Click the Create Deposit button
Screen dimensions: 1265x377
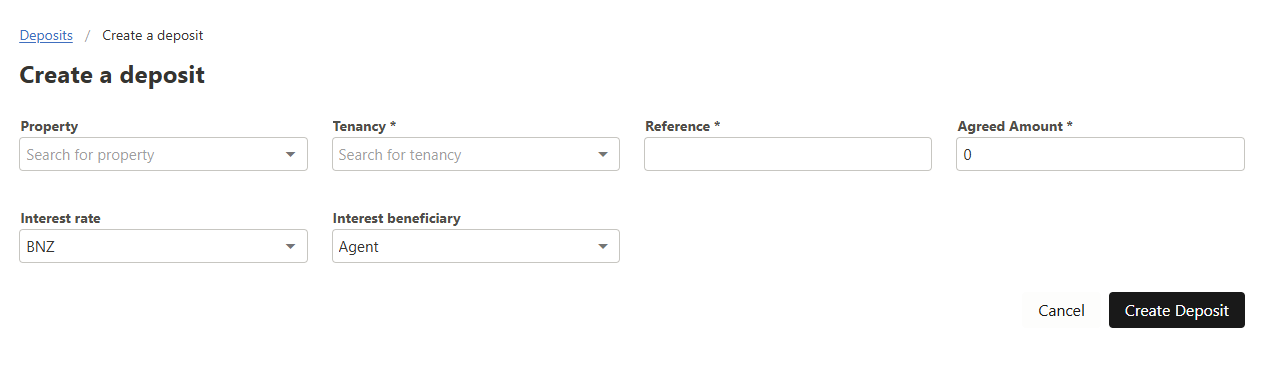1176,311
